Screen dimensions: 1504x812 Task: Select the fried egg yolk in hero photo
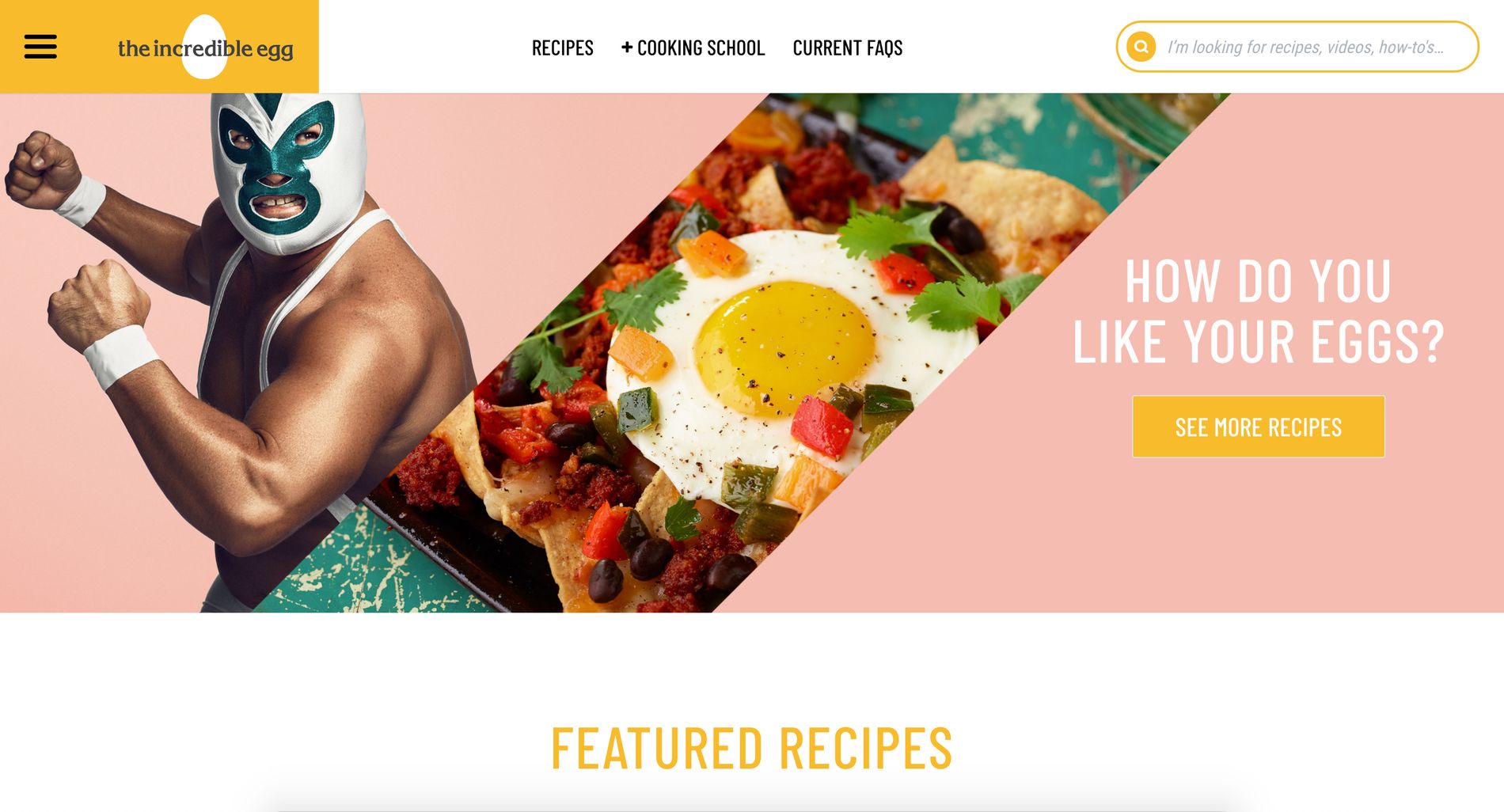(784, 349)
